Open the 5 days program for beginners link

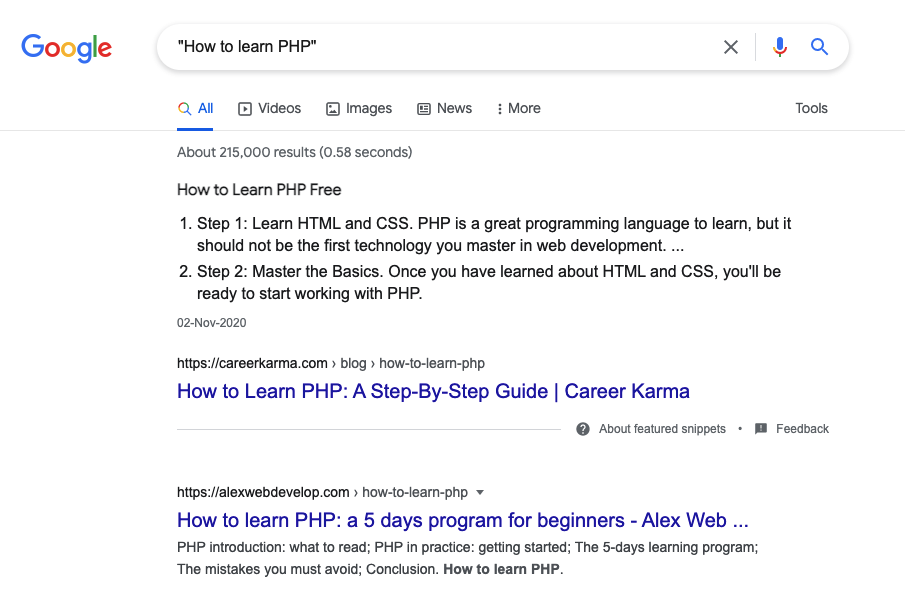coord(462,521)
